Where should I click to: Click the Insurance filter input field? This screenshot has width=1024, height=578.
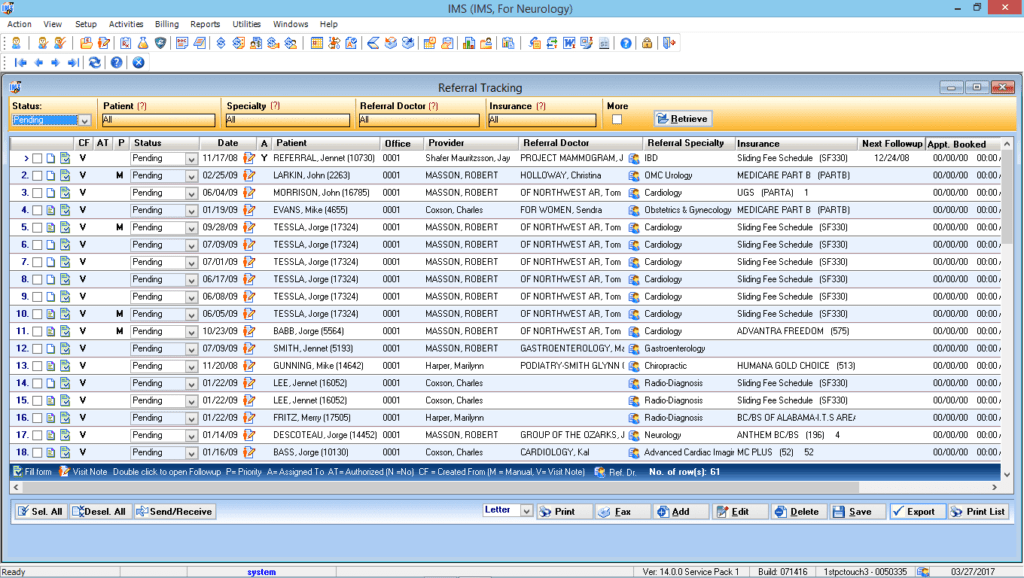[x=541, y=120]
